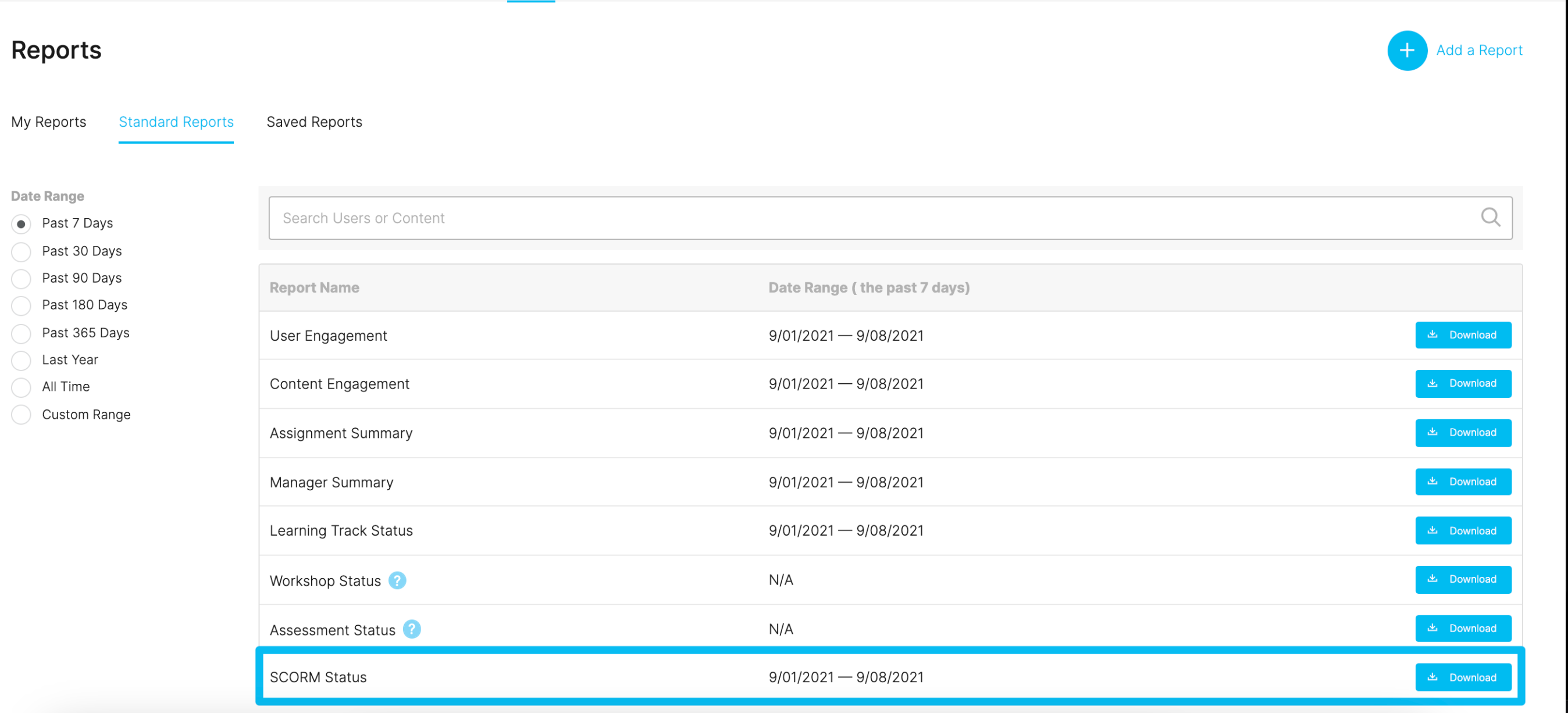Image resolution: width=1568 pixels, height=713 pixels.
Task: Click the Workshop Status N/A value
Action: (781, 580)
